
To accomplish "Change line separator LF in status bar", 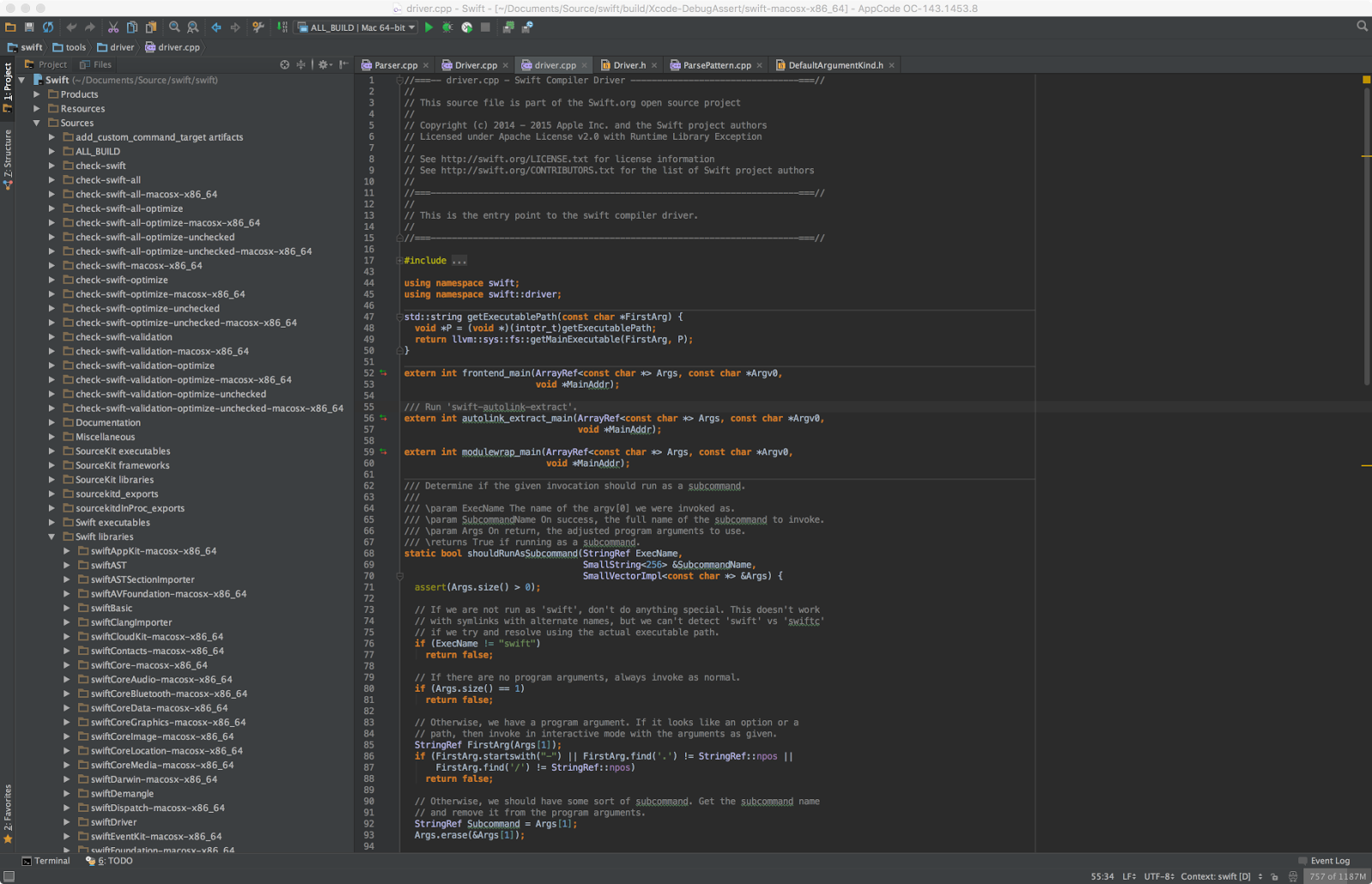I will (1129, 876).
